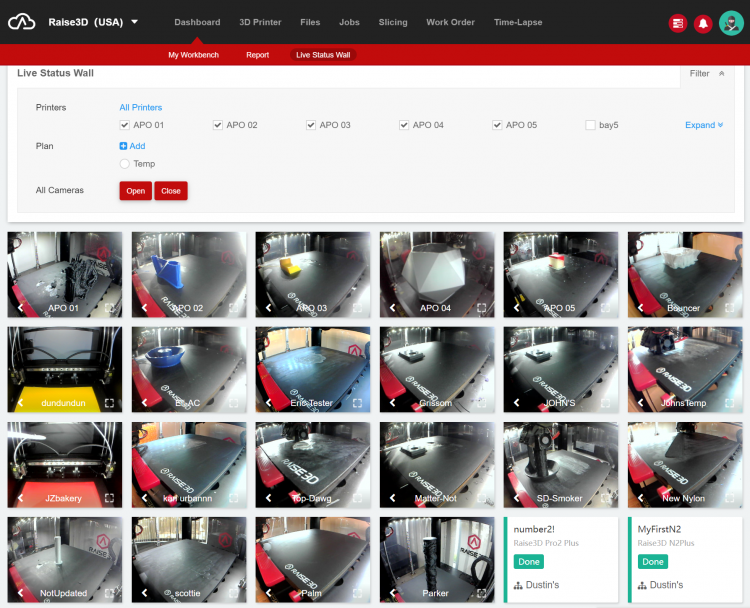Click back arrow on JOHN'S camera
This screenshot has width=750, height=608.
pos(517,403)
